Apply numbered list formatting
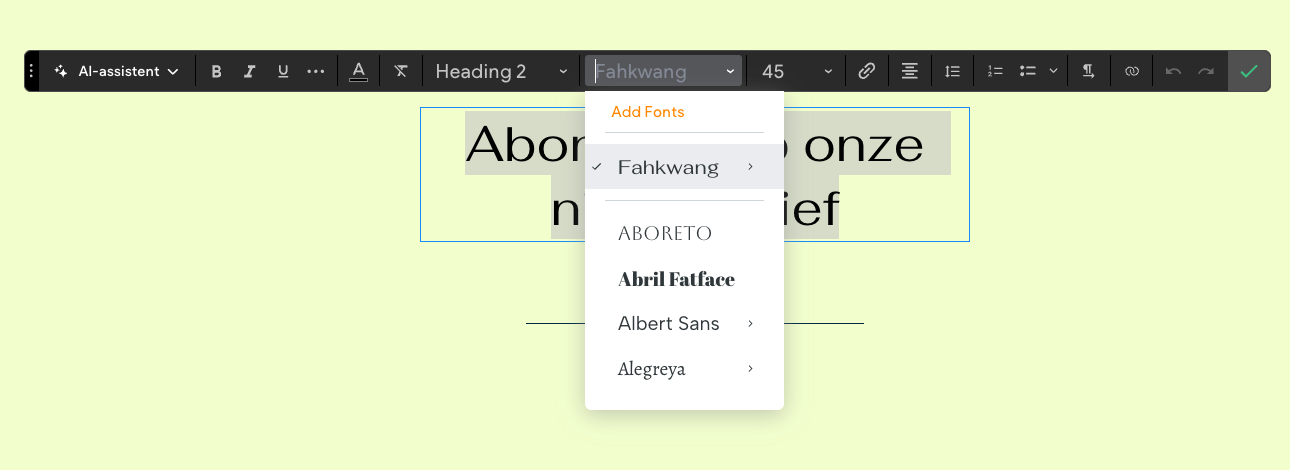Viewport: 1290px width, 470px height. point(995,71)
